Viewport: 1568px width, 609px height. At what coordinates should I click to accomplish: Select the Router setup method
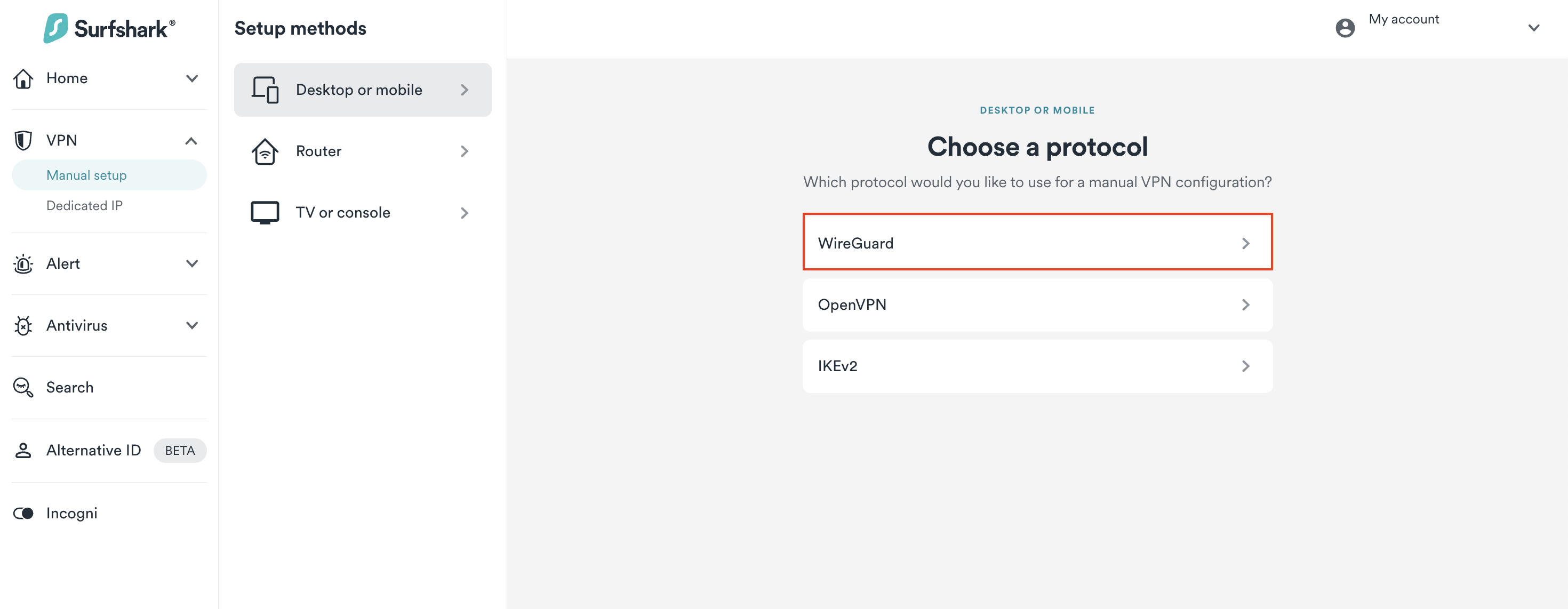(x=362, y=151)
